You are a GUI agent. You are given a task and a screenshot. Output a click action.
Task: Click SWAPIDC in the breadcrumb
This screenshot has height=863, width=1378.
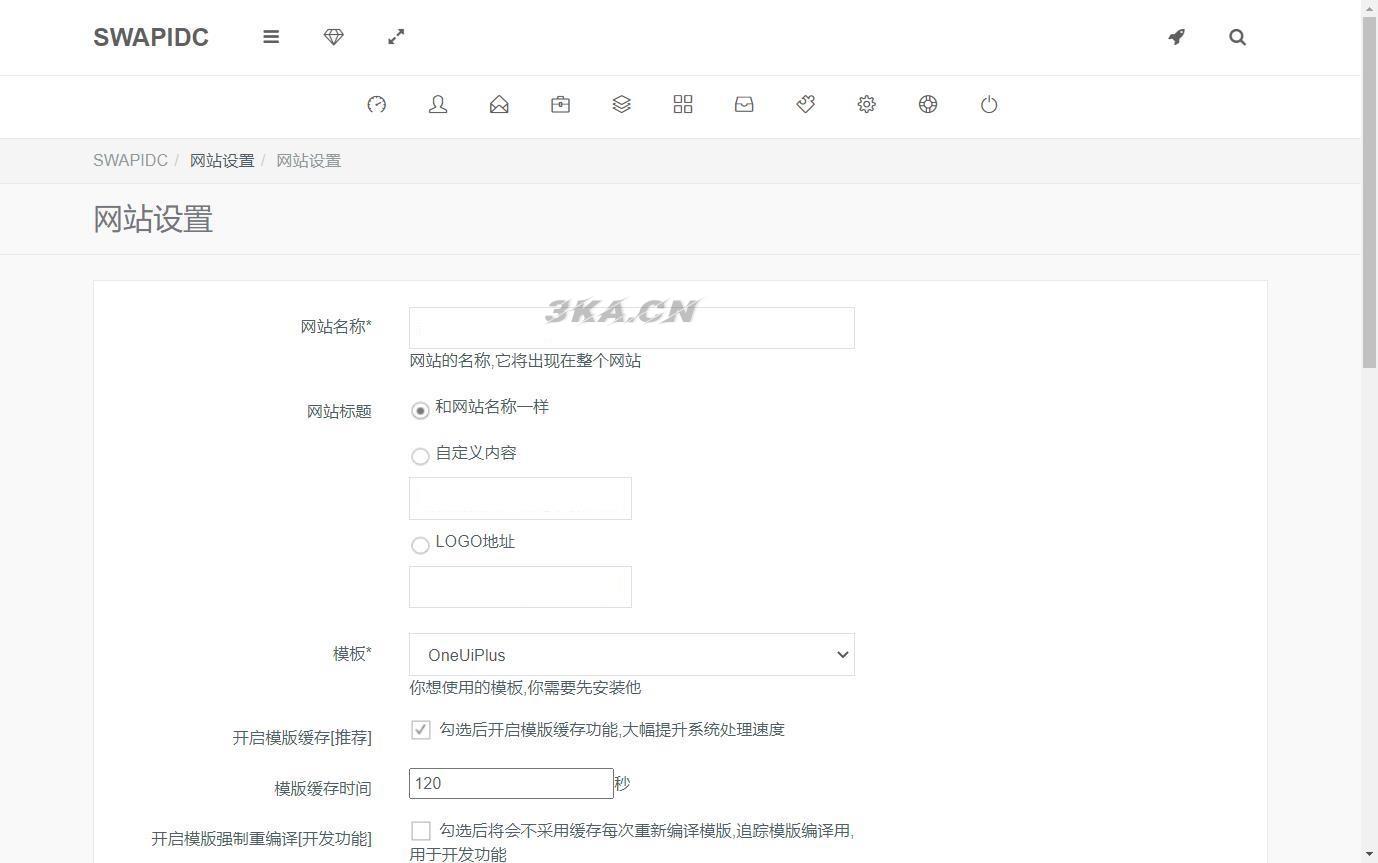pyautogui.click(x=130, y=161)
